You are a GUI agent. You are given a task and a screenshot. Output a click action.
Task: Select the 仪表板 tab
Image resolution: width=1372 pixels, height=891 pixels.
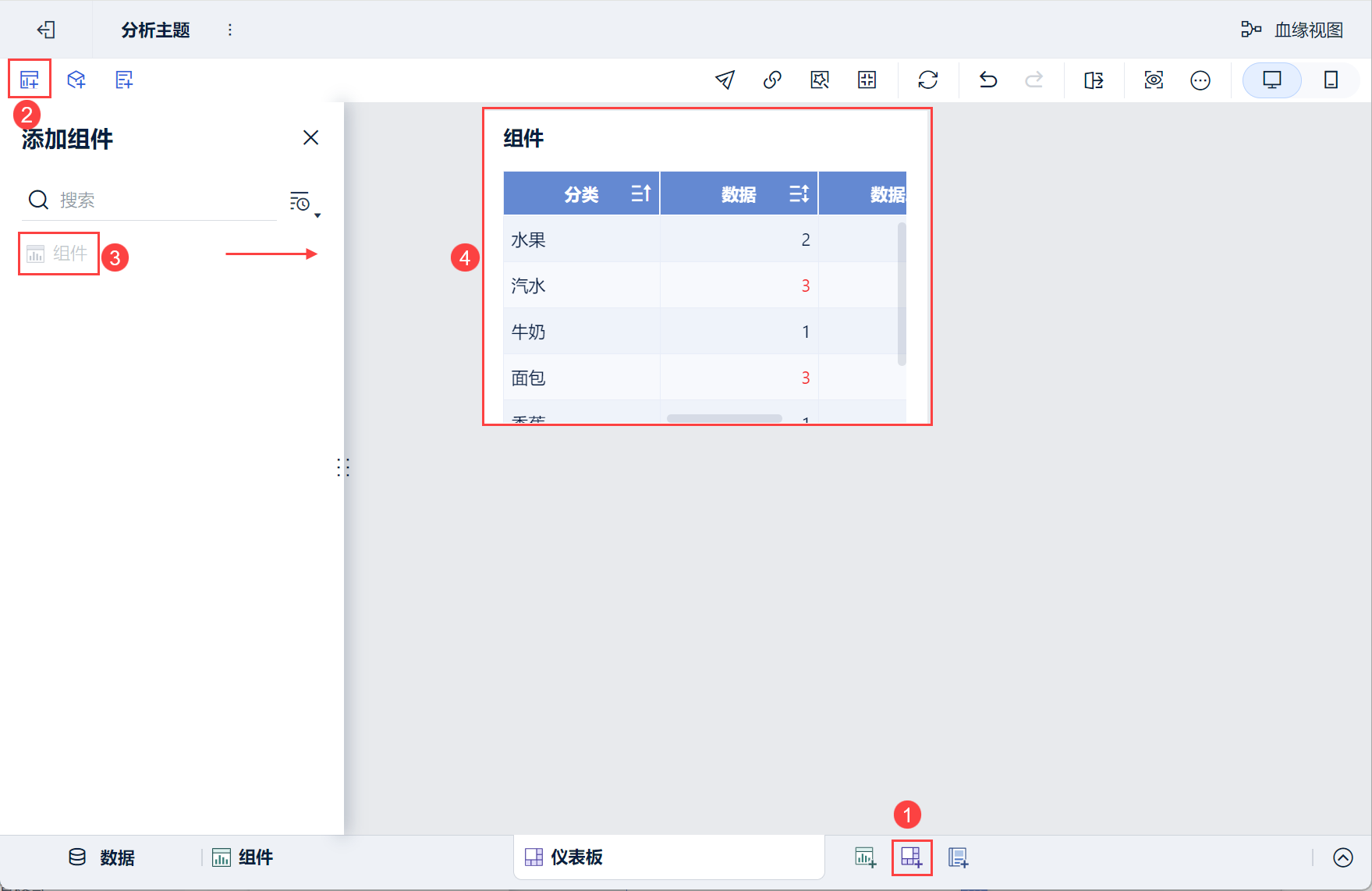[668, 857]
